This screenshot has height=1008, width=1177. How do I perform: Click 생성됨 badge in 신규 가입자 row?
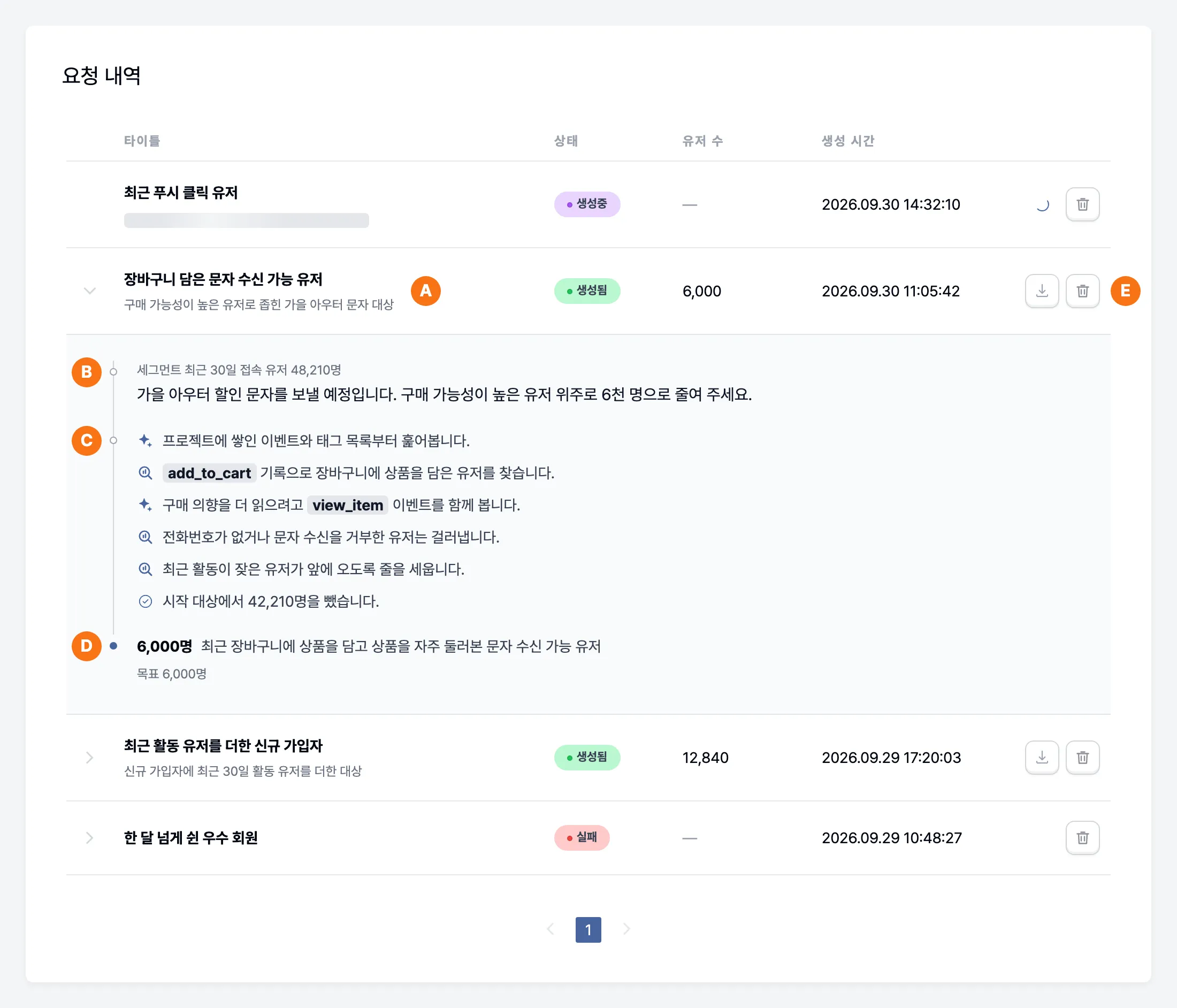click(x=587, y=758)
